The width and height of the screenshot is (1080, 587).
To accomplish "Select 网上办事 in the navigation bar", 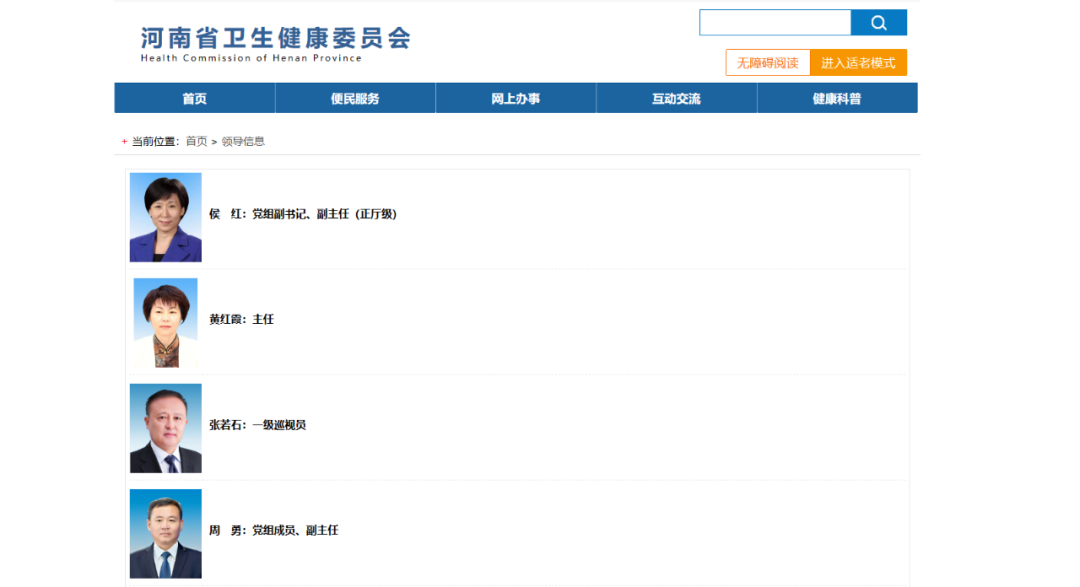I will [516, 99].
